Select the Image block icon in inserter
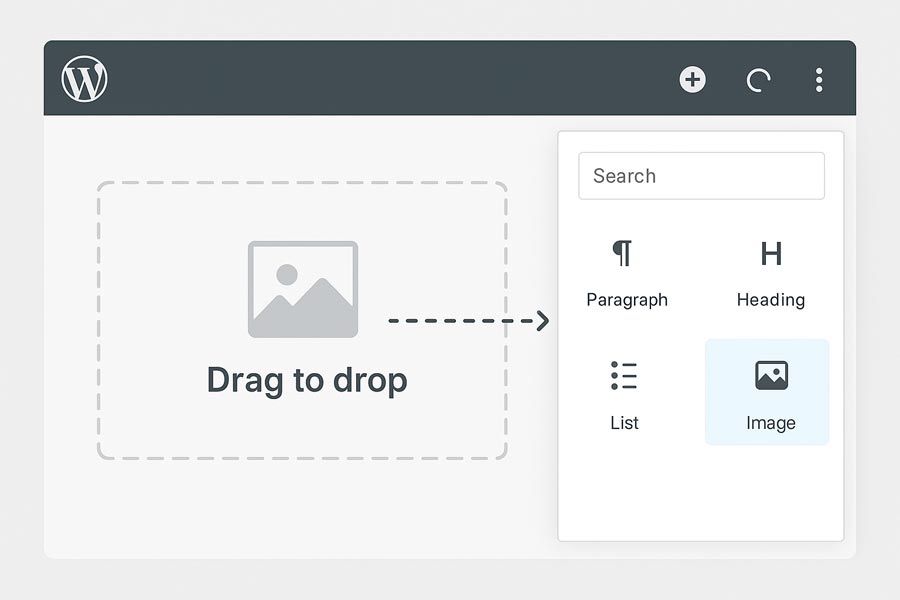 pos(771,376)
